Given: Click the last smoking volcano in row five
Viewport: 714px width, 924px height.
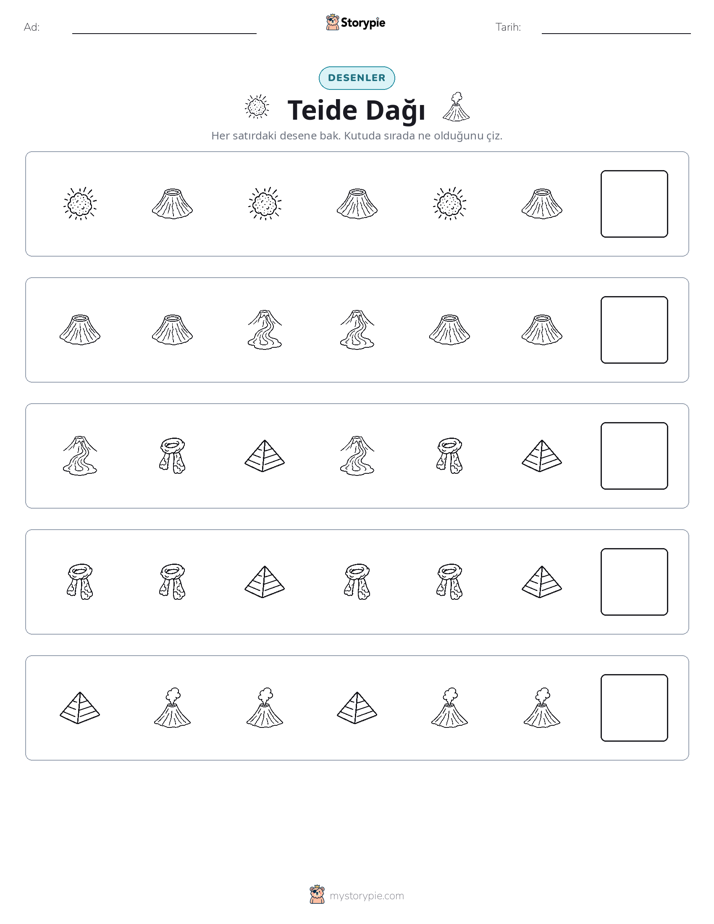Looking at the screenshot, I should (x=542, y=707).
